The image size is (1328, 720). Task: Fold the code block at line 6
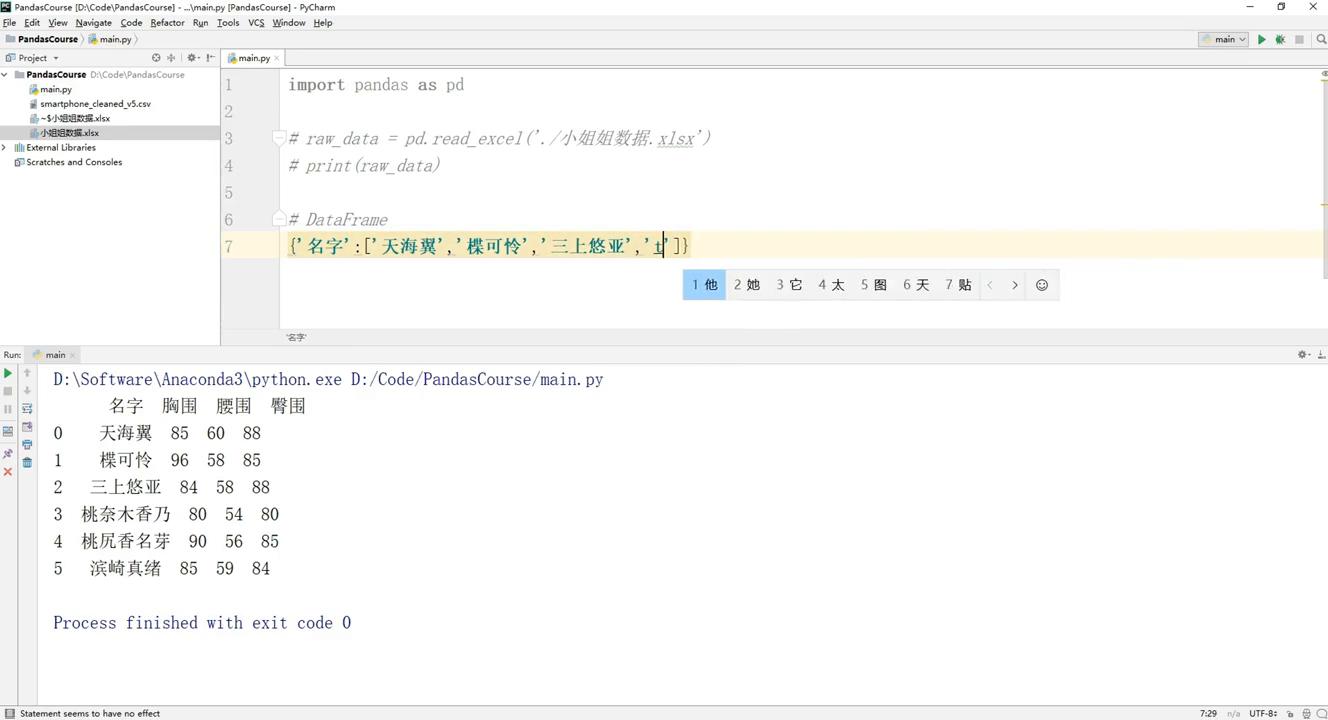click(x=280, y=220)
